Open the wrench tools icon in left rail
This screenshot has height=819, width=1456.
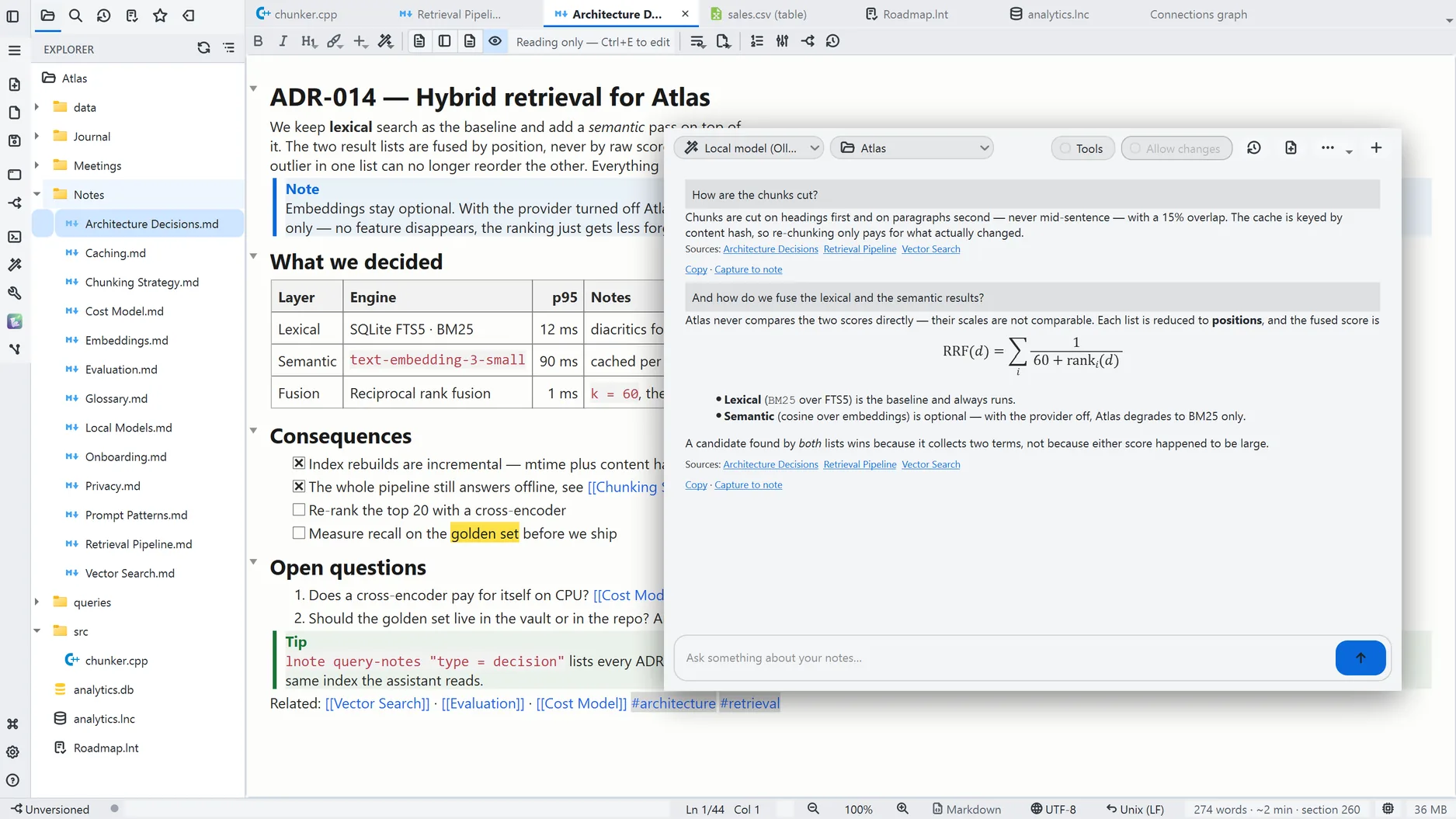click(14, 293)
